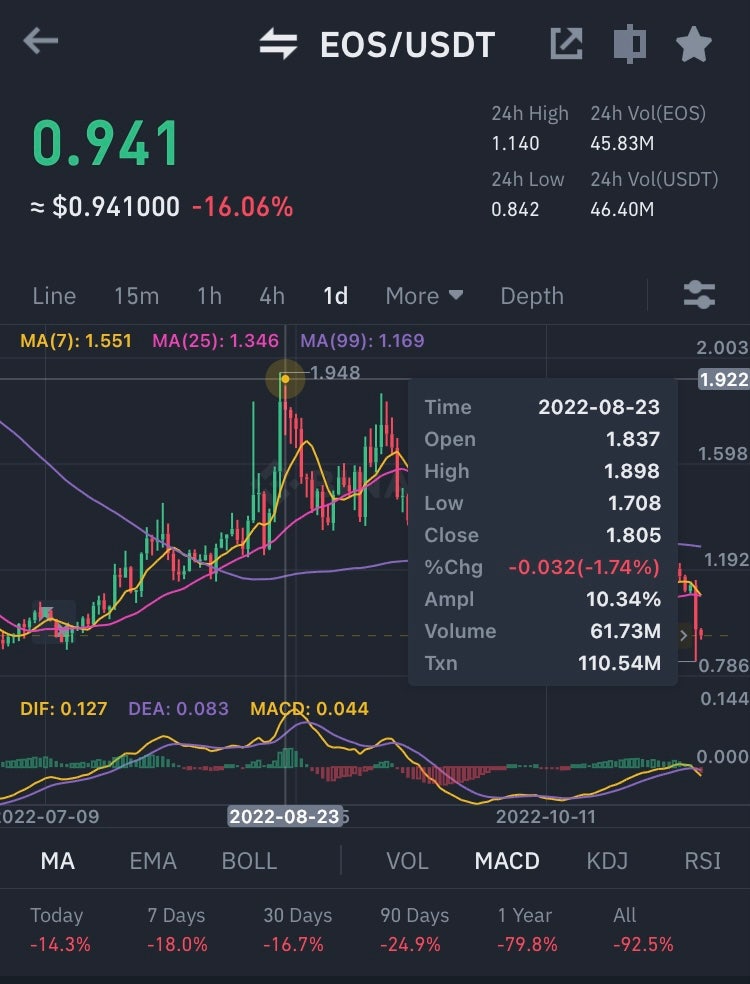Viewport: 750px width, 984px height.
Task: Tap the 0.941 current price
Action: pos(106,144)
